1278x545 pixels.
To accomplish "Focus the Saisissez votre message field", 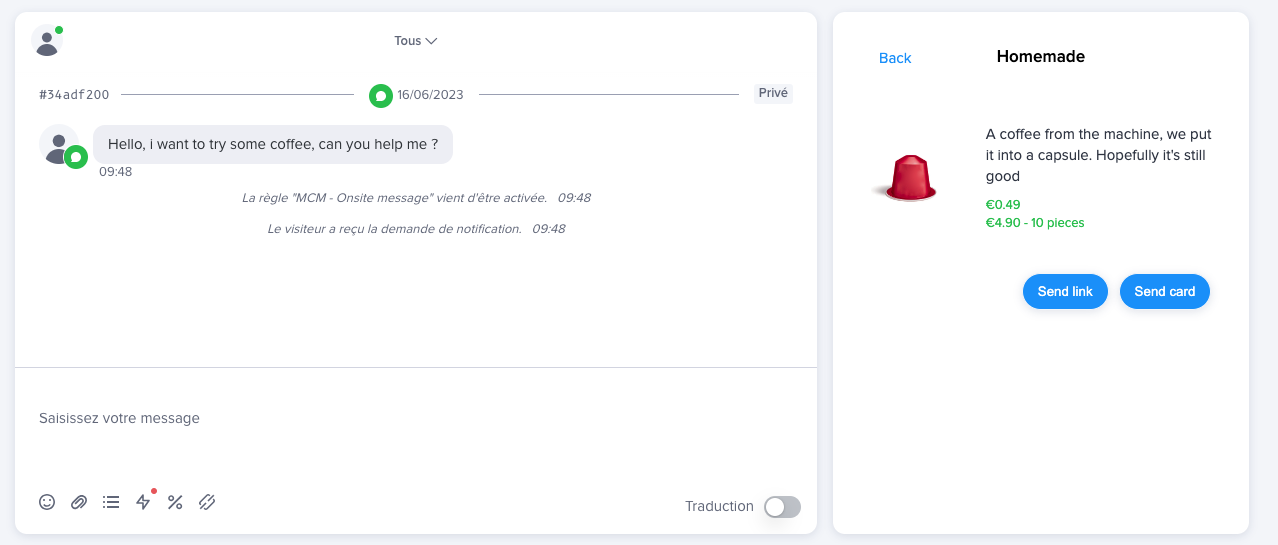I will pos(400,418).
